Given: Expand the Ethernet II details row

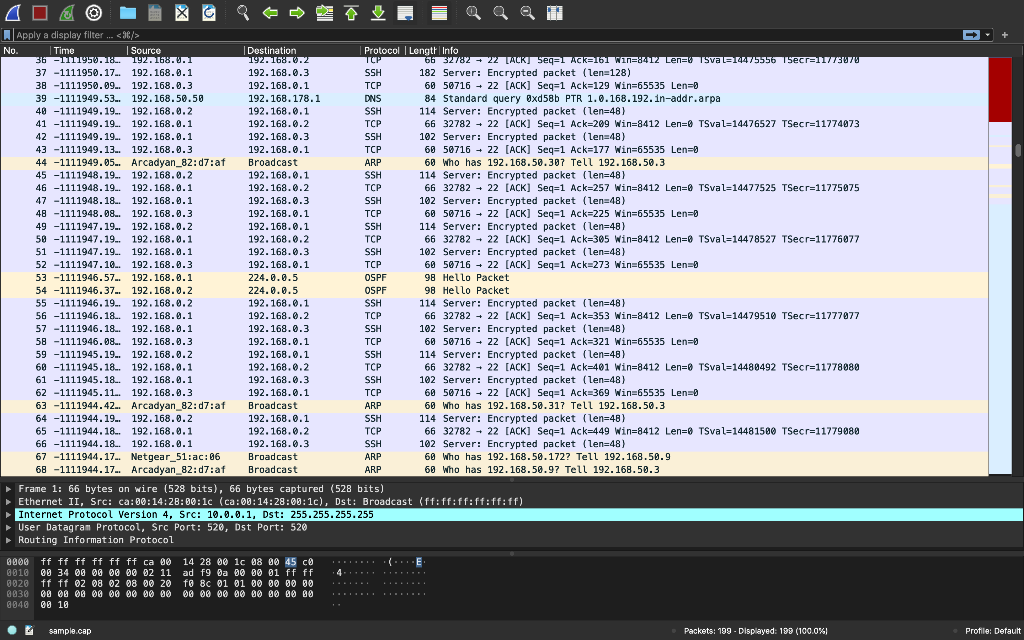Looking at the screenshot, I should (x=8, y=502).
